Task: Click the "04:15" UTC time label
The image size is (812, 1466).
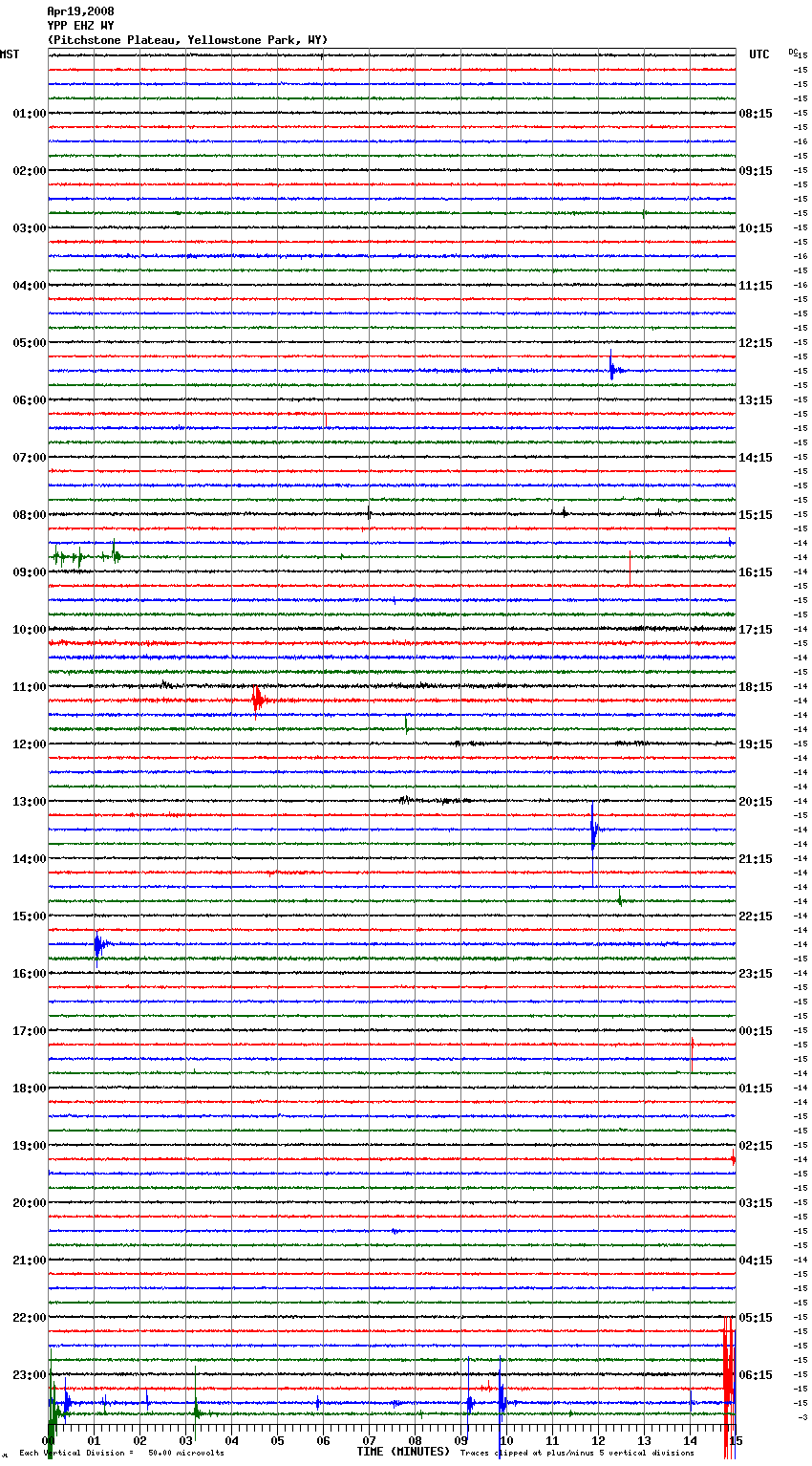Action: pos(756,1261)
